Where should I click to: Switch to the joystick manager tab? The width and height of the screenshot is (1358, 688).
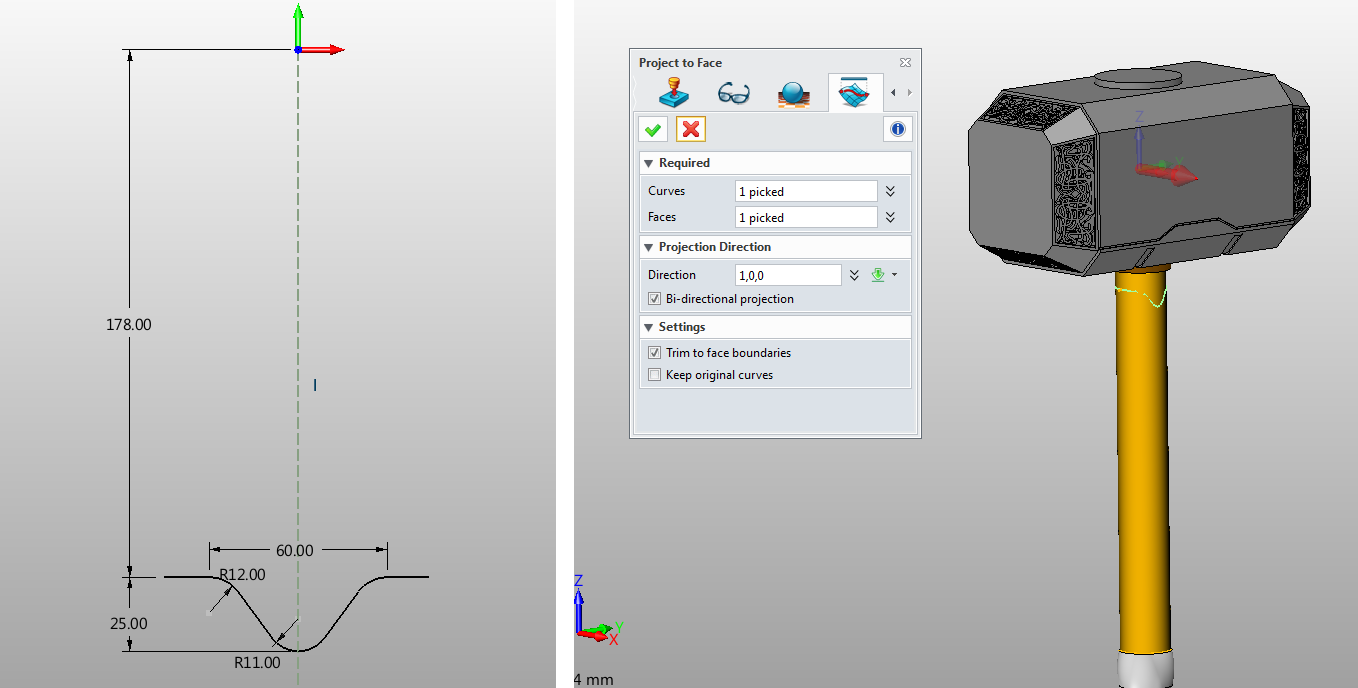point(675,94)
